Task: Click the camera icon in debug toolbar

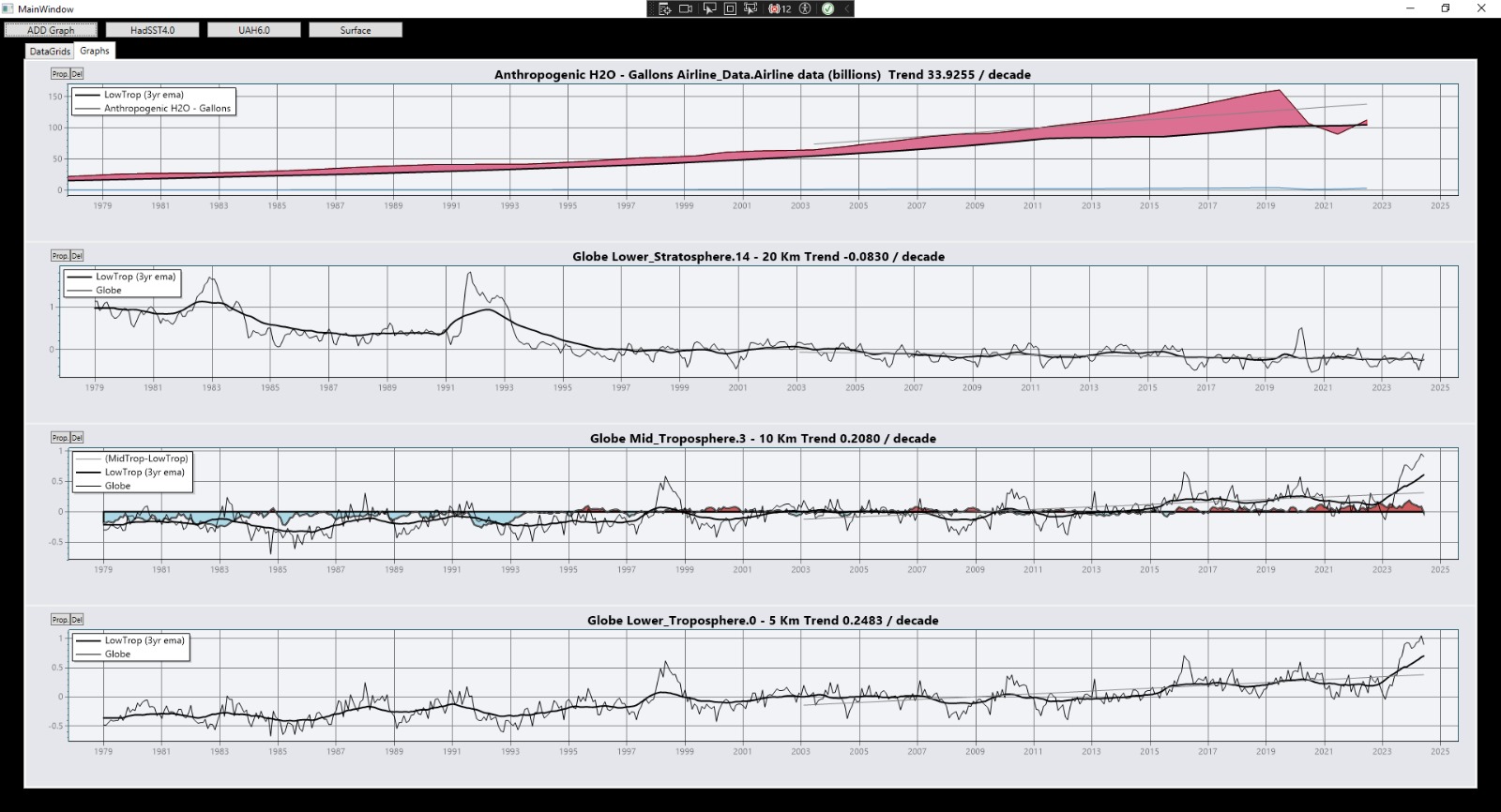Action: (x=686, y=8)
